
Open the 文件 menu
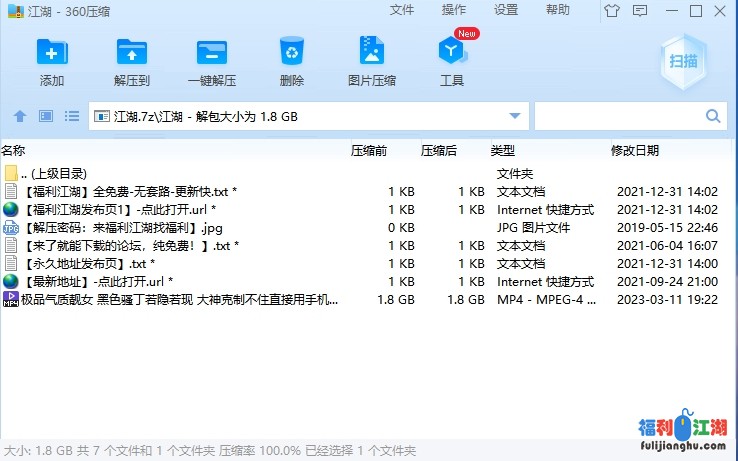401,10
